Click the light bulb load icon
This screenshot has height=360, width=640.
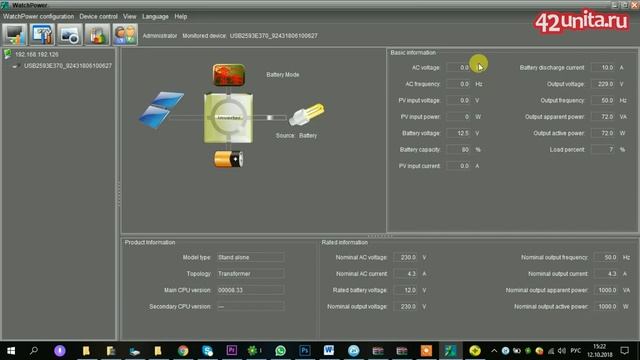click(x=307, y=114)
